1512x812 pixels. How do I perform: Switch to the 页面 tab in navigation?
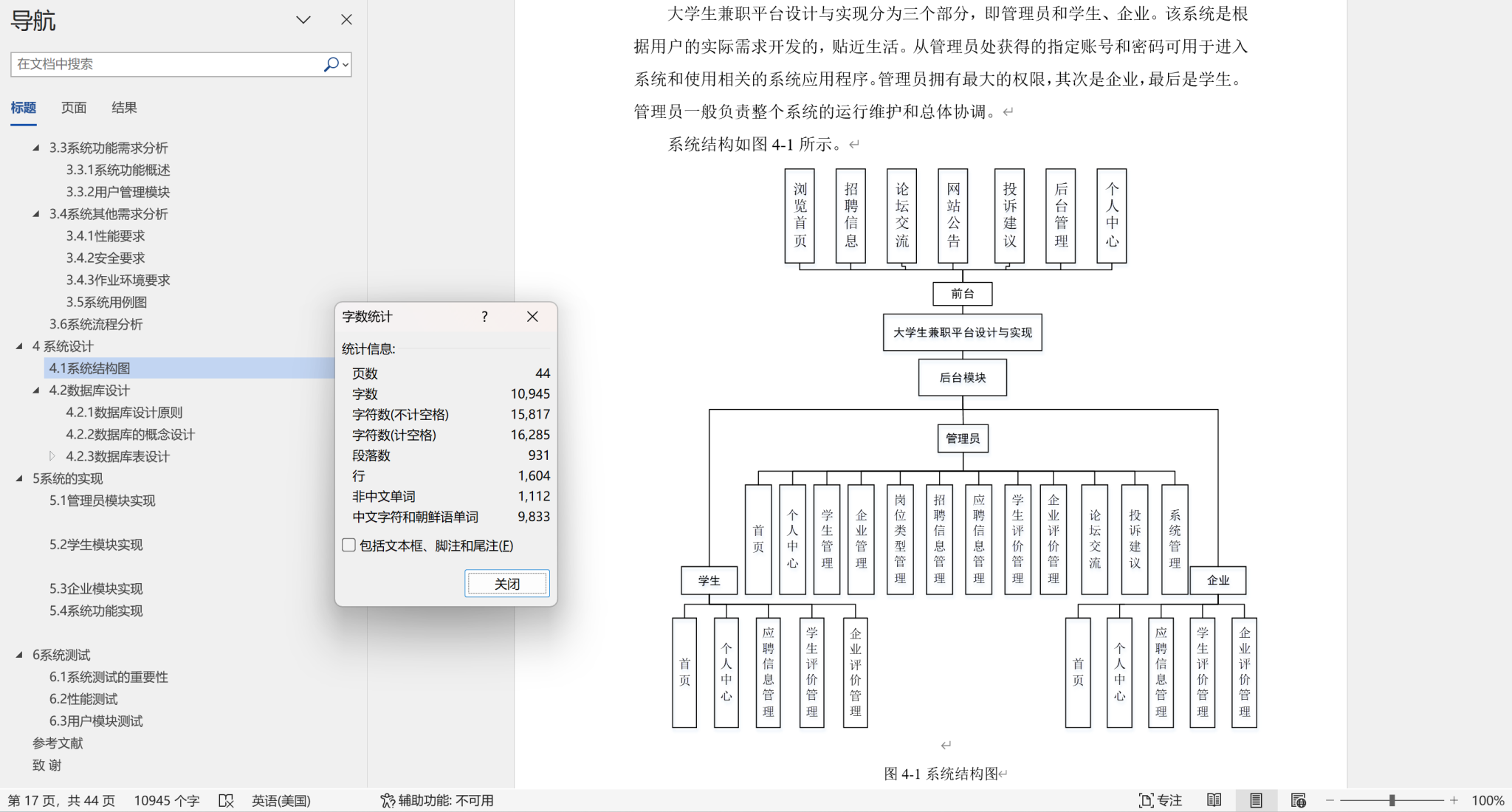74,108
